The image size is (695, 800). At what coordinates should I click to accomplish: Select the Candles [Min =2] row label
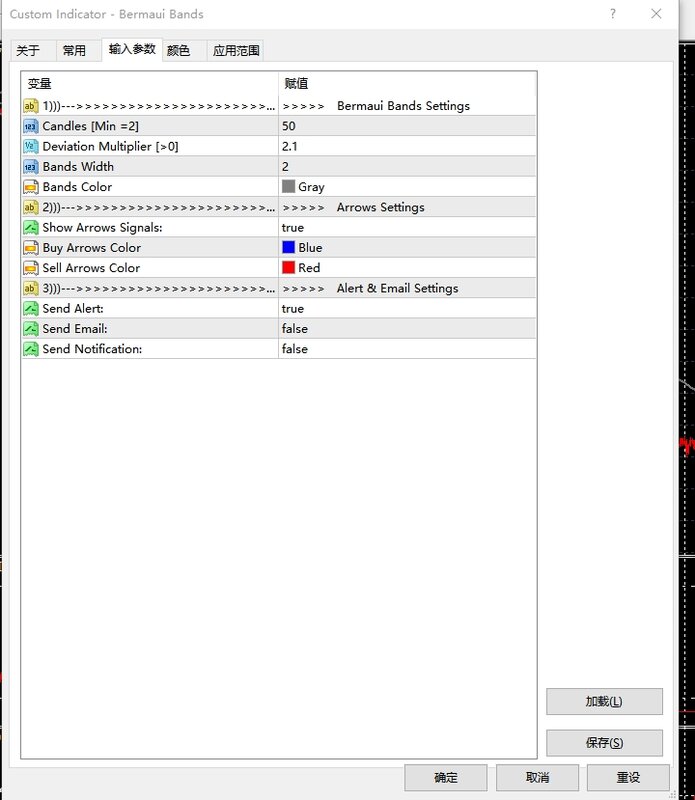coord(90,126)
